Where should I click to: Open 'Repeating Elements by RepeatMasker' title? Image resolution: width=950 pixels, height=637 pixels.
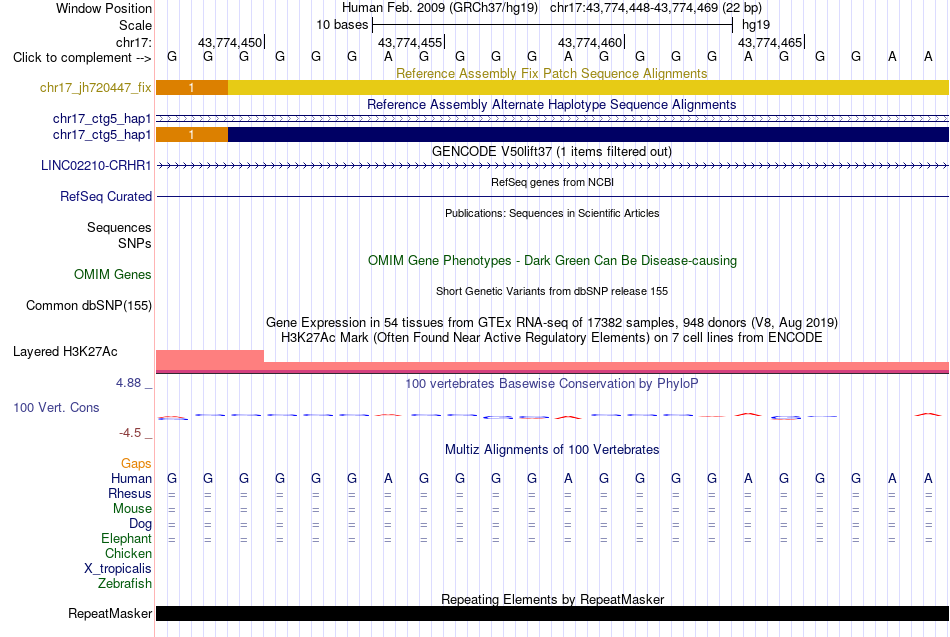(x=553, y=599)
